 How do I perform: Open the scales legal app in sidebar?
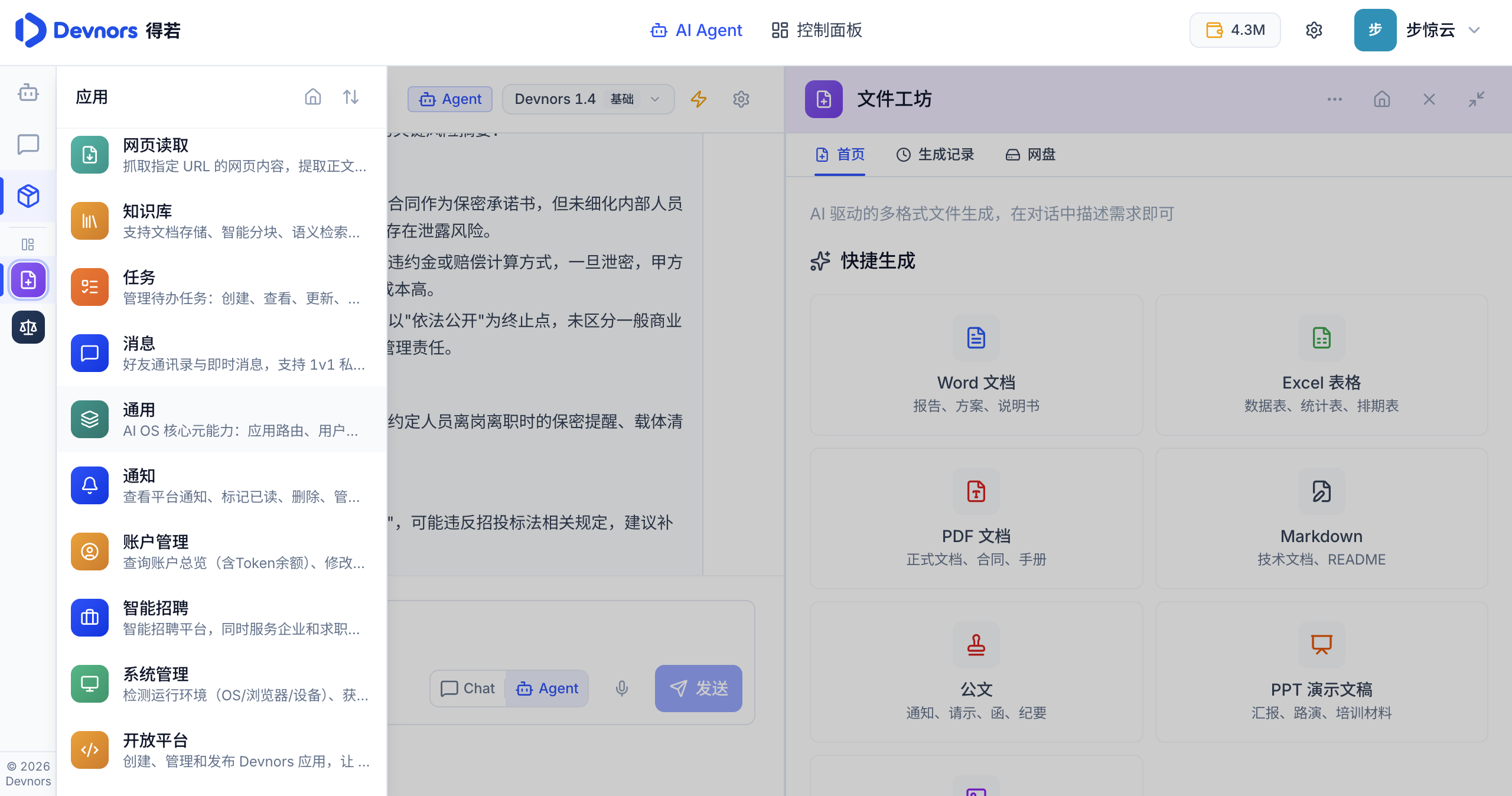tap(28, 327)
